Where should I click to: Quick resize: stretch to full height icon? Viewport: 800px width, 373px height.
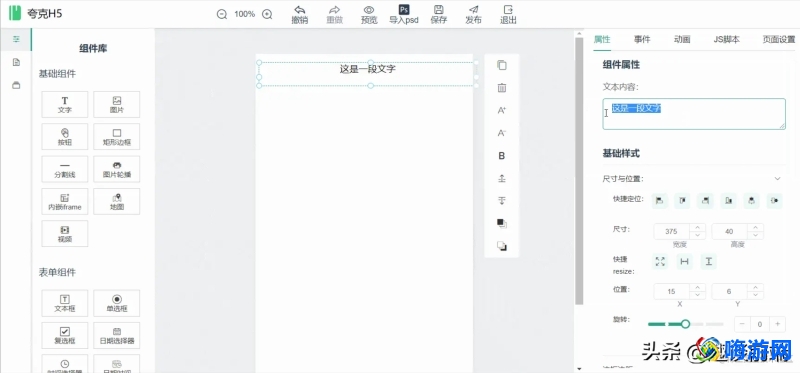coord(709,261)
